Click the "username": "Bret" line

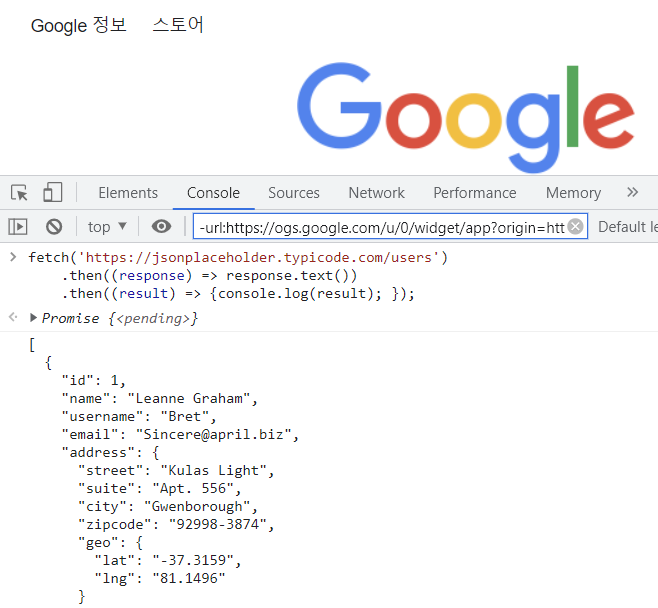(138, 417)
